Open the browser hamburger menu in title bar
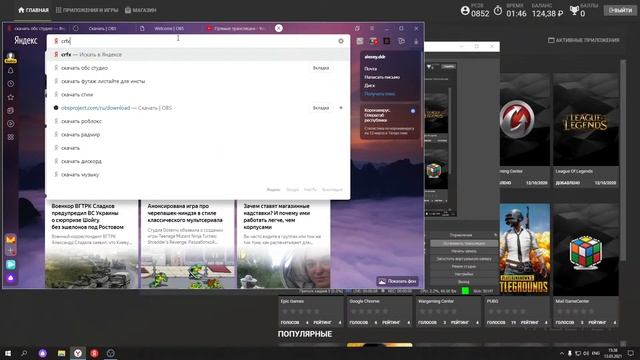Image resolution: width=640 pixels, height=360 pixels. tap(372, 28)
